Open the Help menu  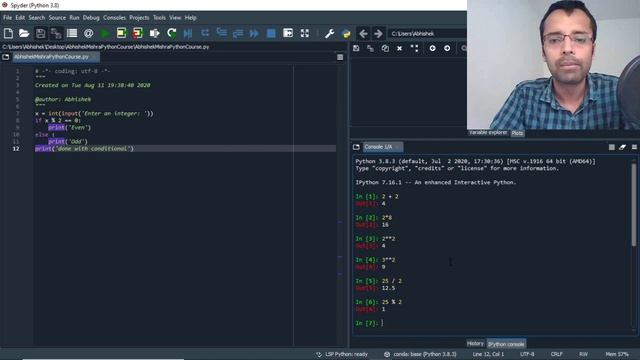[x=191, y=18]
